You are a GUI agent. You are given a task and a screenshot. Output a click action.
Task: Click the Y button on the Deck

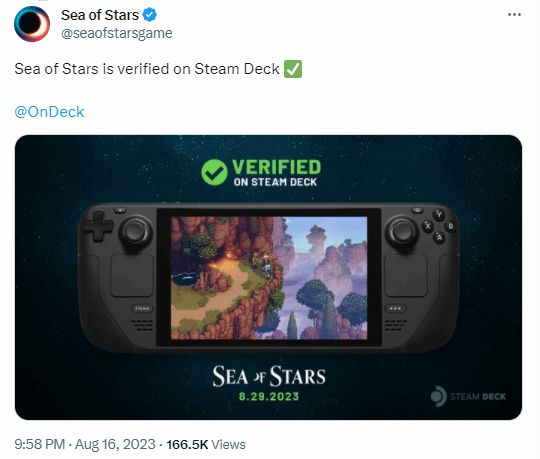coord(439,215)
